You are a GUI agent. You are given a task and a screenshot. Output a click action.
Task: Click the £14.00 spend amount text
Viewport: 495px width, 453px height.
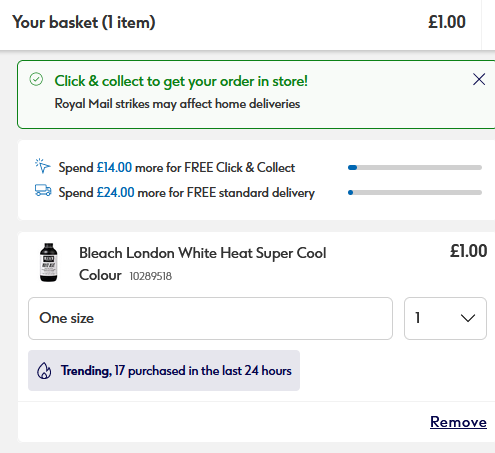pyautogui.click(x=114, y=167)
